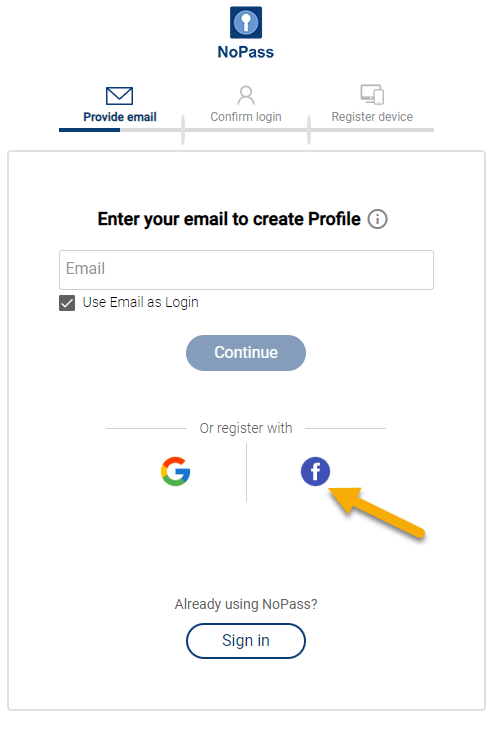Screen dimensions: 495x737
Task: Register with the Facebook icon
Action: pyautogui.click(x=315, y=471)
